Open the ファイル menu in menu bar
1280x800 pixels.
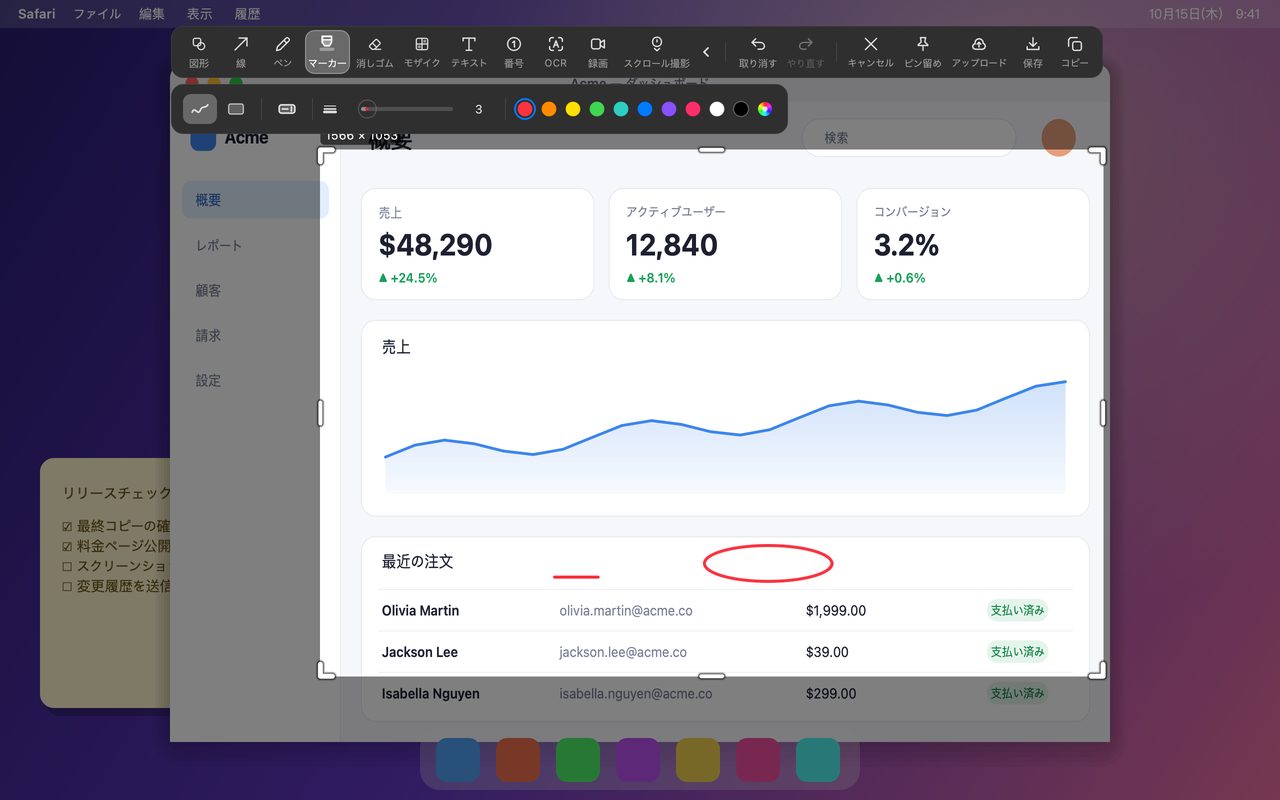97,14
